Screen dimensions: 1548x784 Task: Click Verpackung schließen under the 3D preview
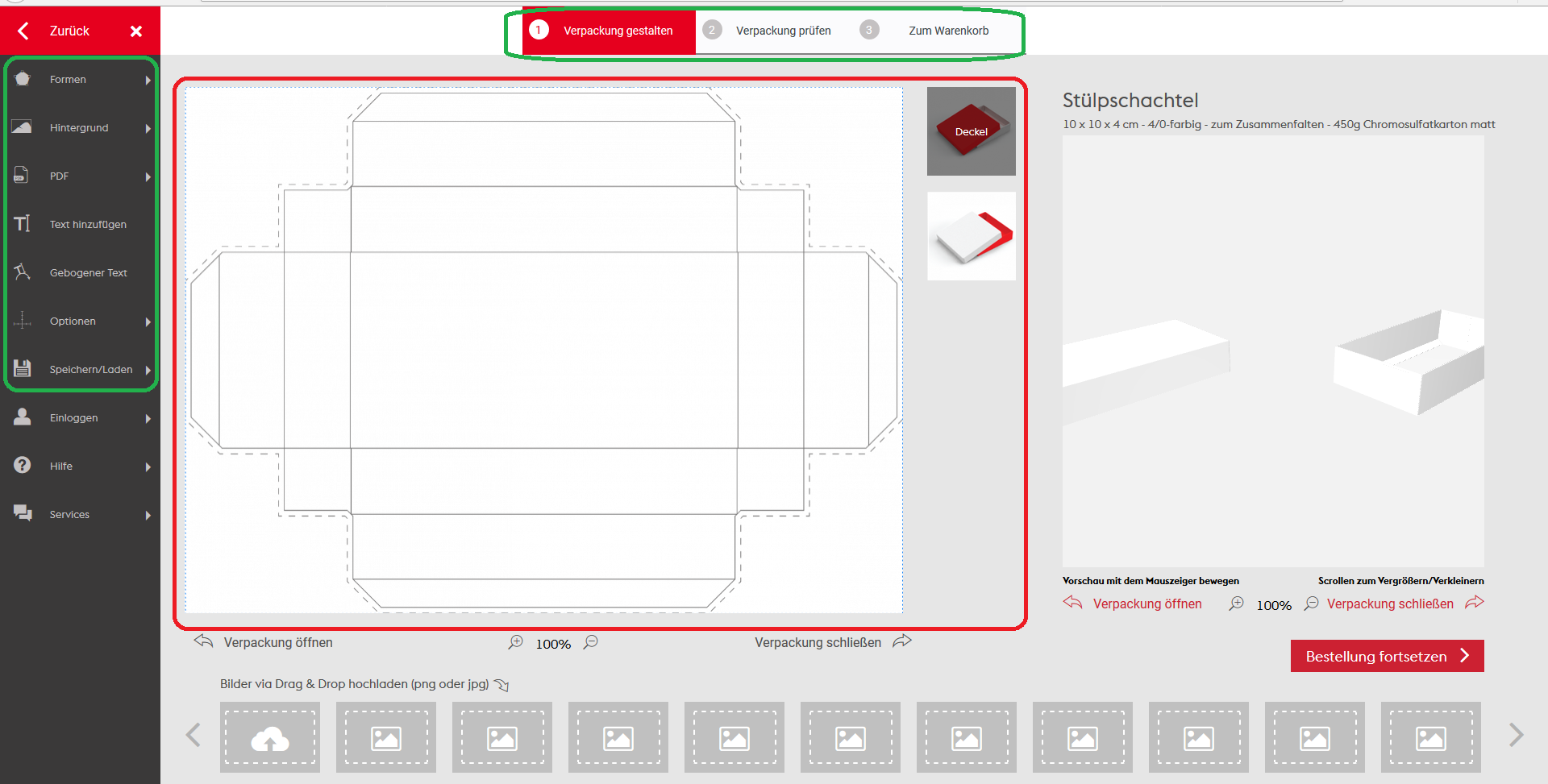[x=1390, y=604]
